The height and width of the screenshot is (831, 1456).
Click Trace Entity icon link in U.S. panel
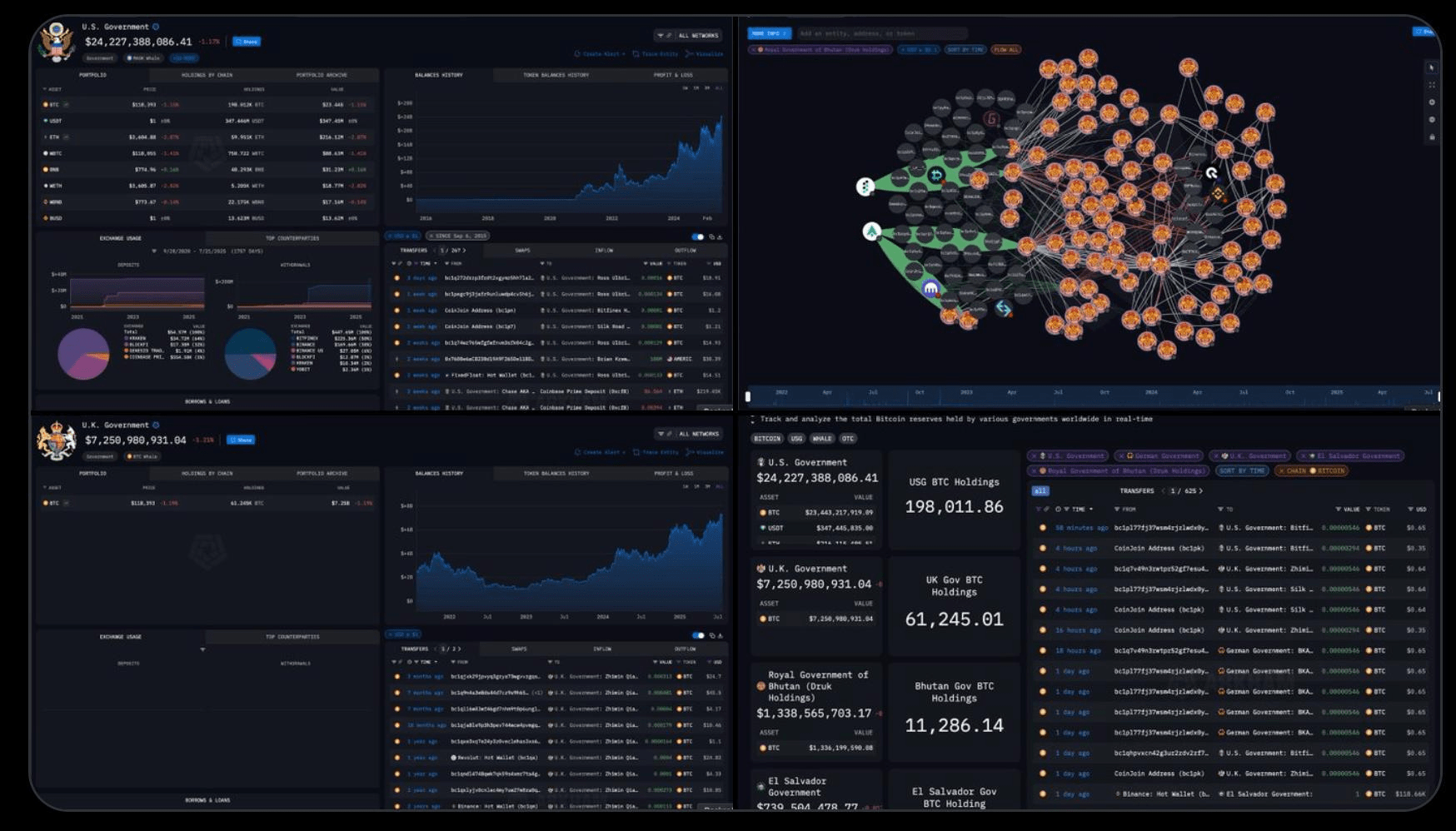coord(655,54)
